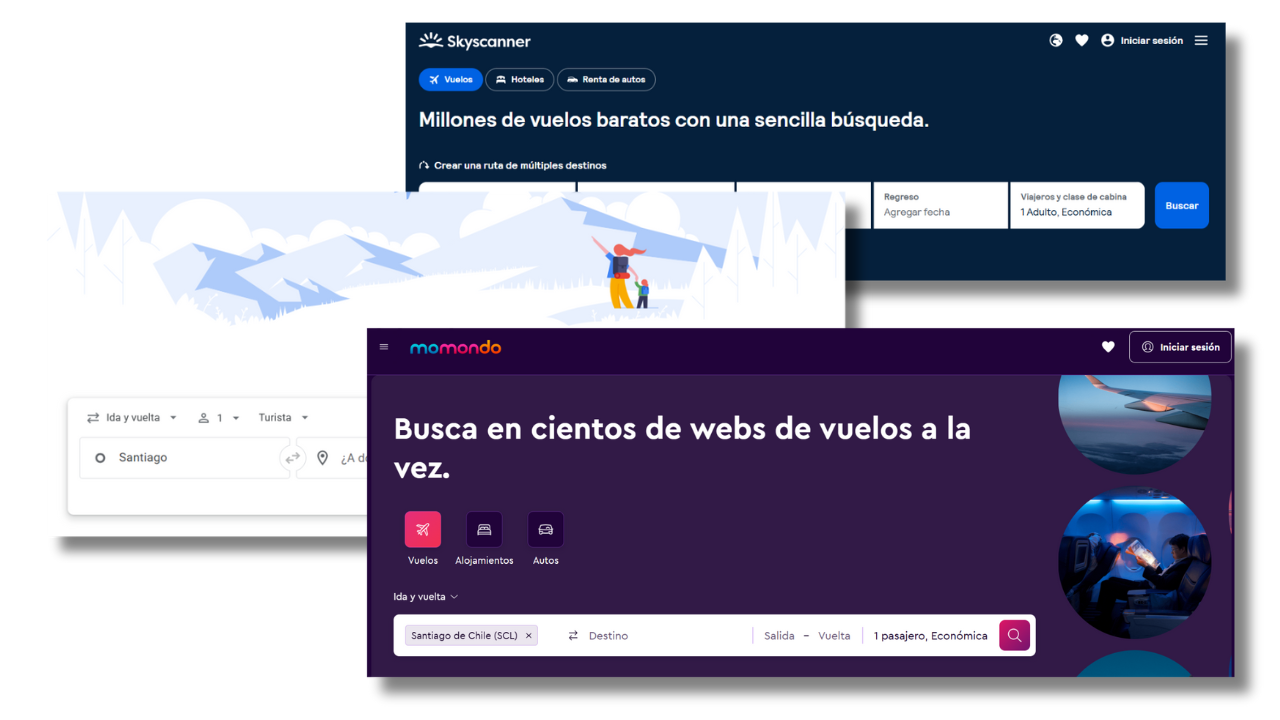
Task: Click Iniciar sesión text in Skyscanner
Action: (x=1151, y=41)
